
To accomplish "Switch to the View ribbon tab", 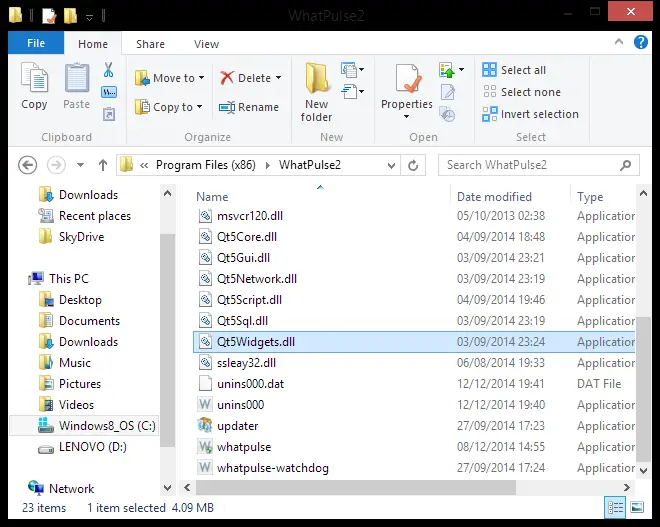I will (x=206, y=44).
